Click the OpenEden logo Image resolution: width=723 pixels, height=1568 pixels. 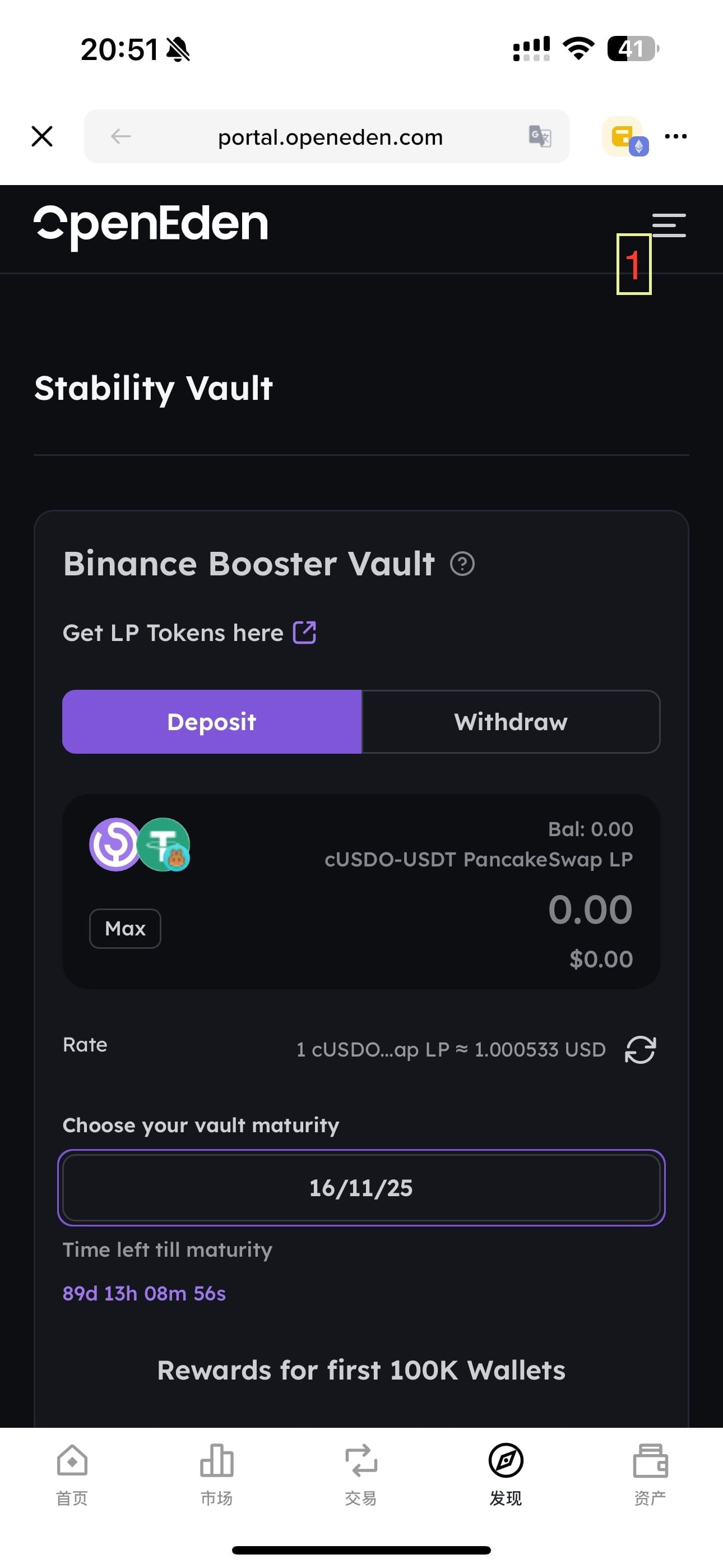151,225
